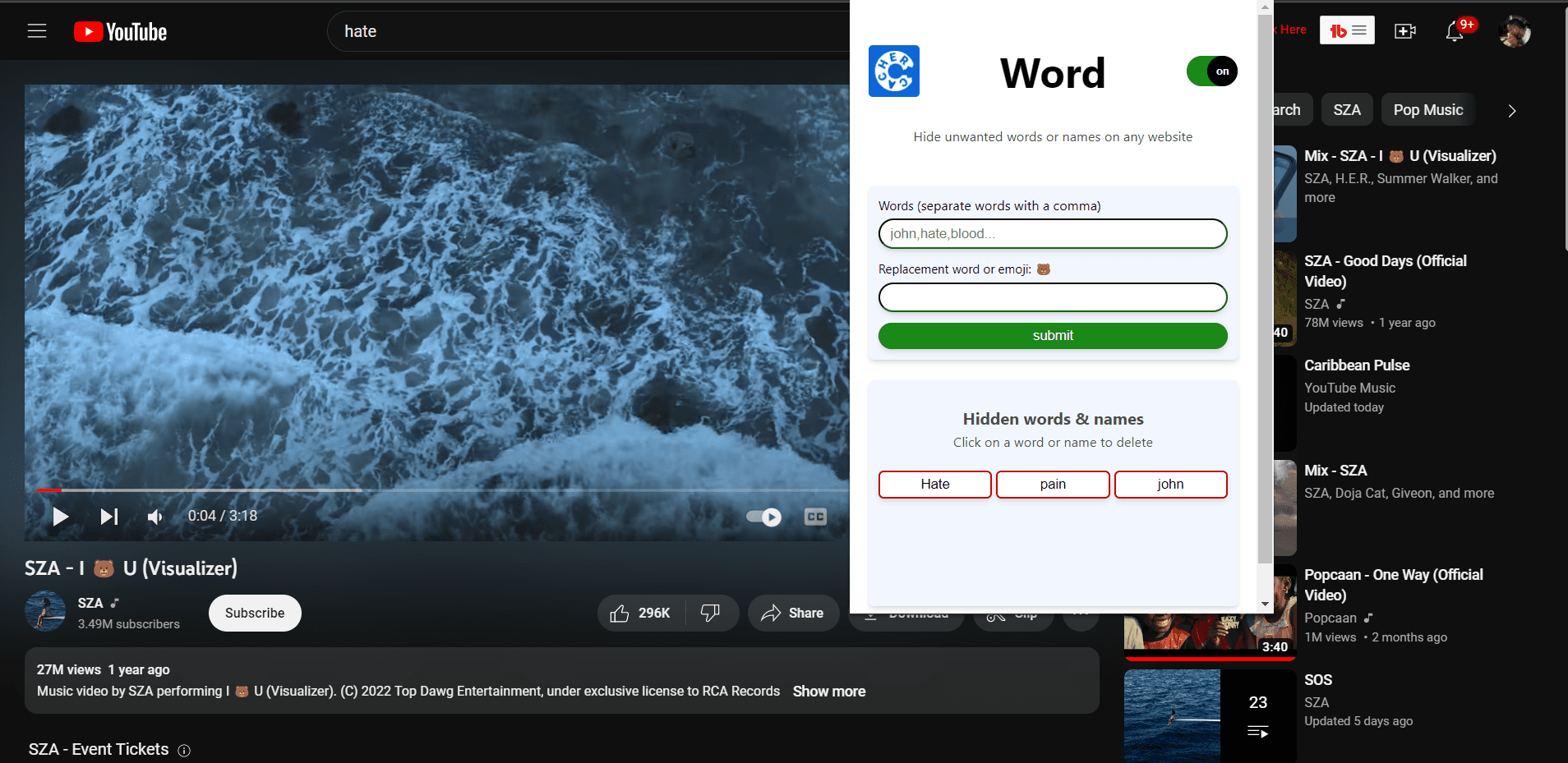Open the TubeBuddy extension panel
Viewport: 1568px width, 763px height.
coord(1346,30)
